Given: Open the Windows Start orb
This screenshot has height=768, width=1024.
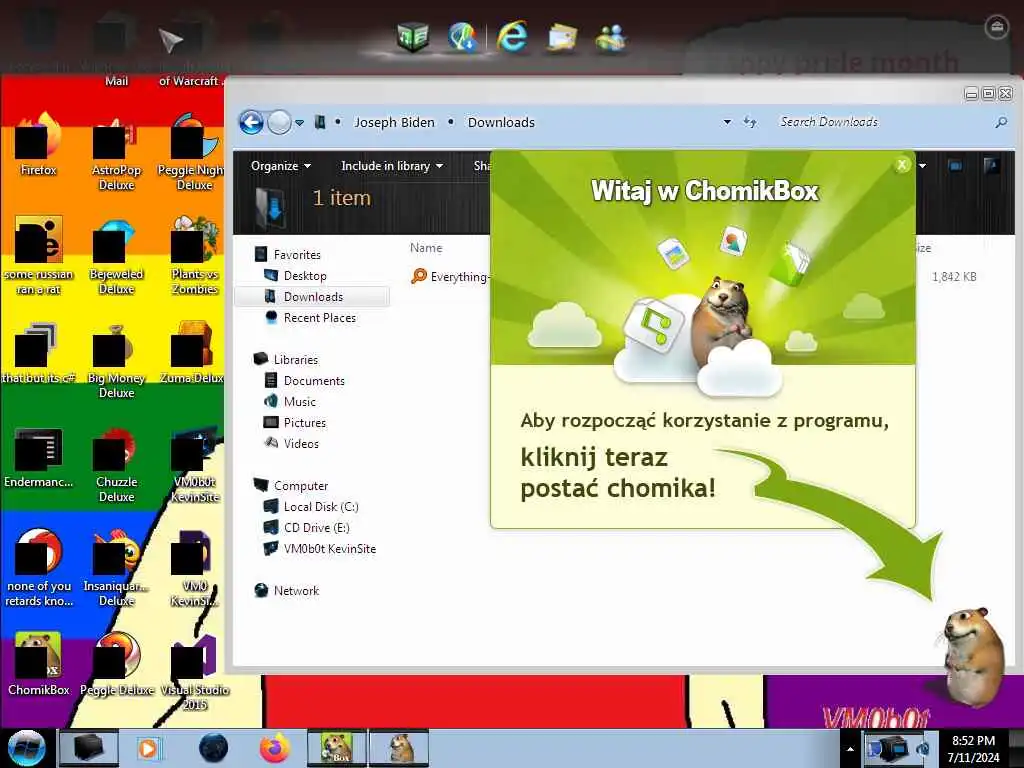Looking at the screenshot, I should 27,748.
